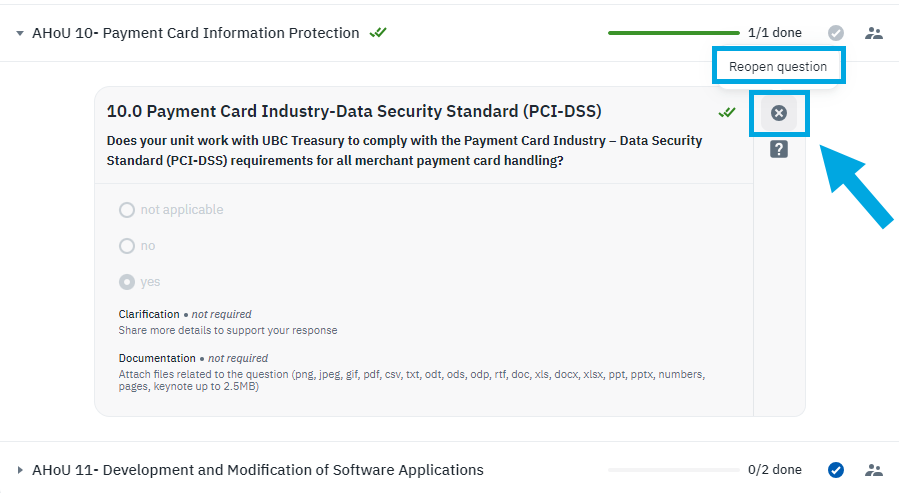The width and height of the screenshot is (899, 493).
Task: Select the 'not applicable' radio option
Action: tap(127, 210)
